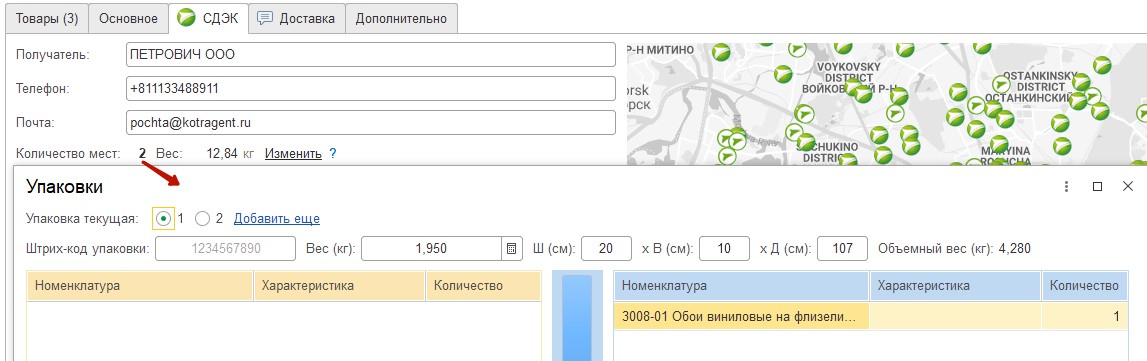Close the Упаковки dialog
Viewport: 1147px width, 361px height.
[1127, 187]
